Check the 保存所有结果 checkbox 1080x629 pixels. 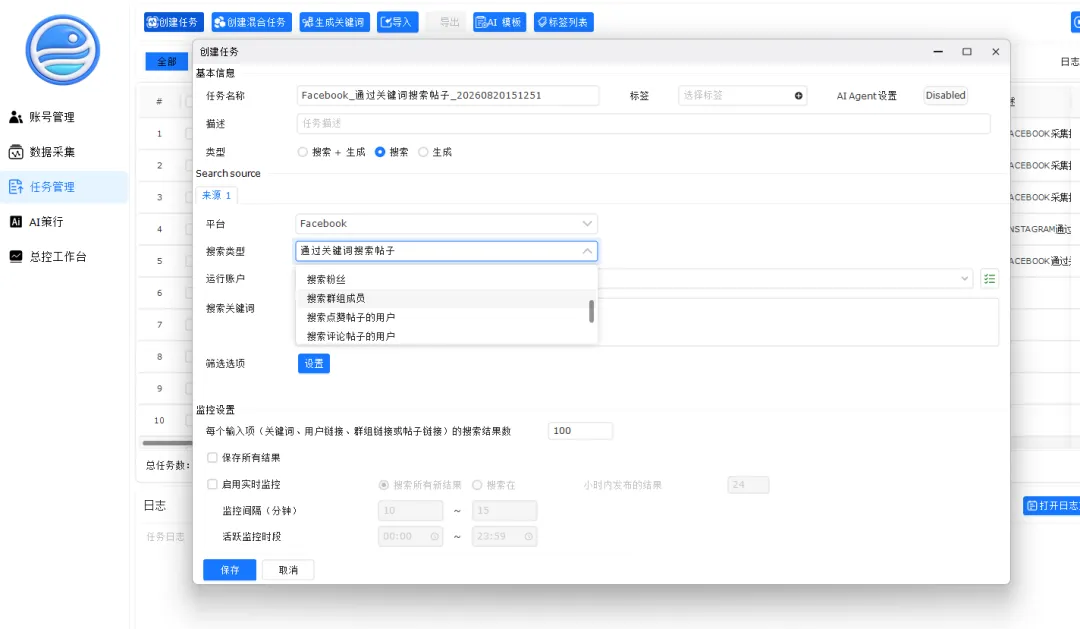coord(212,457)
